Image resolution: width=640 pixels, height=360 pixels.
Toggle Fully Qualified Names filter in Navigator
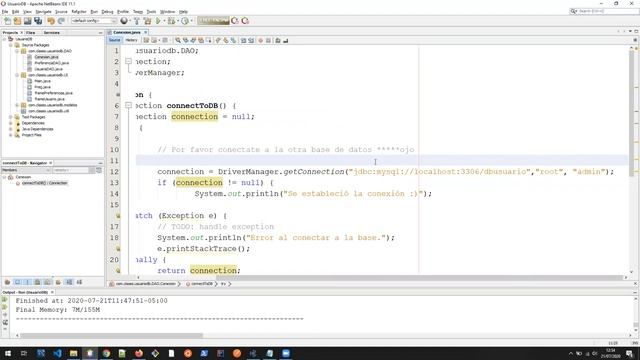(x=58, y=282)
